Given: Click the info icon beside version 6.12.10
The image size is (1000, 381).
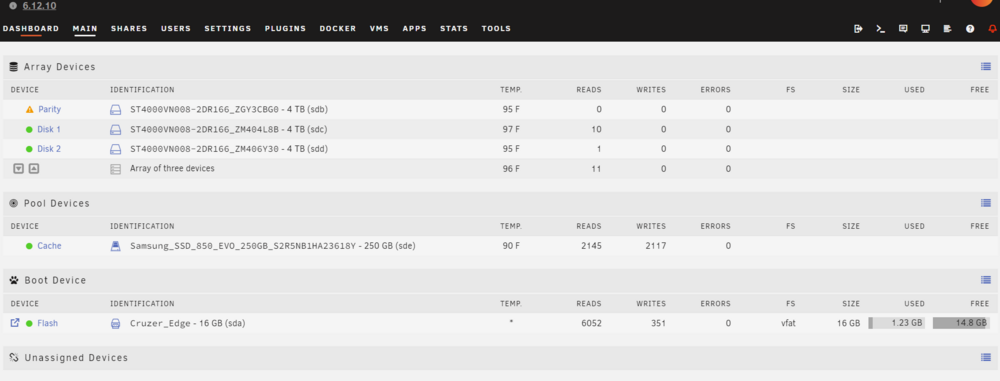Looking at the screenshot, I should 13,6.
